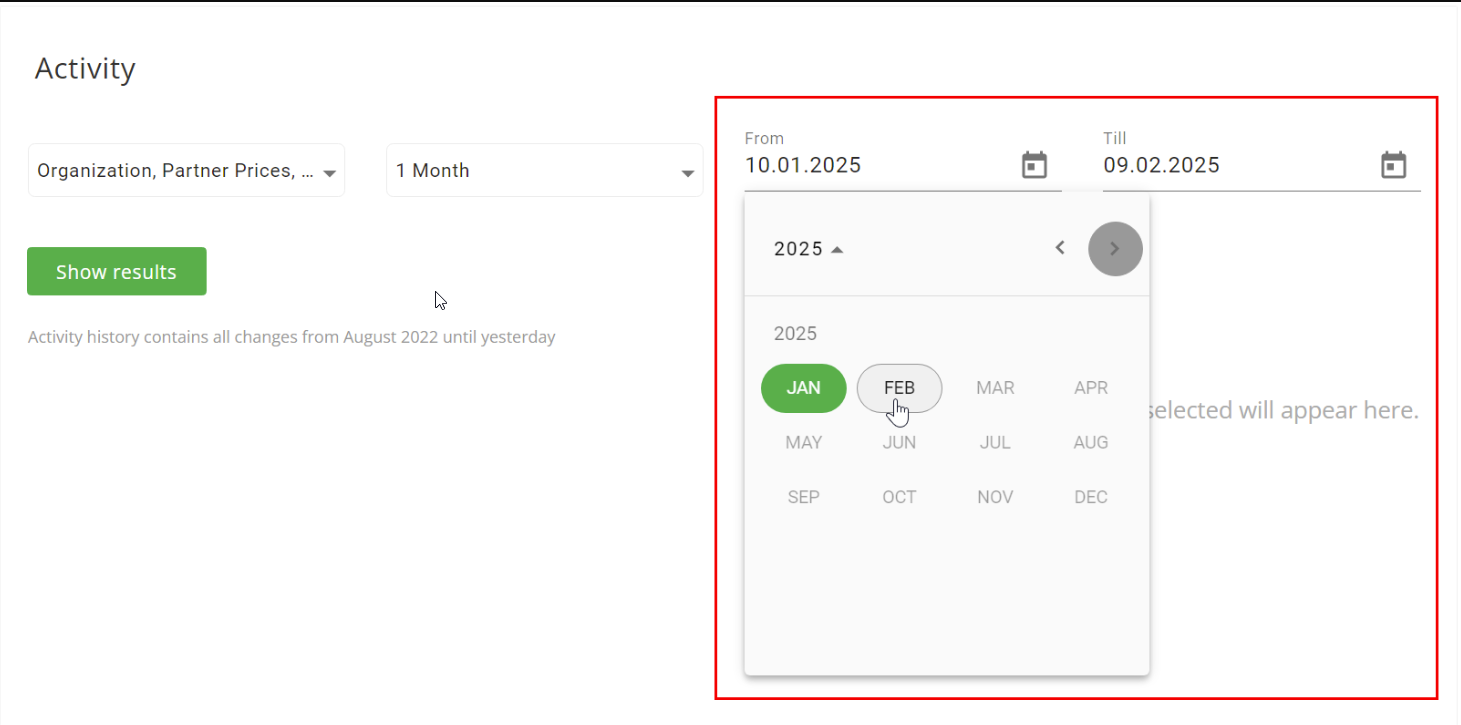Pick AUG in the month grid
The width and height of the screenshot is (1461, 725).
point(1091,442)
